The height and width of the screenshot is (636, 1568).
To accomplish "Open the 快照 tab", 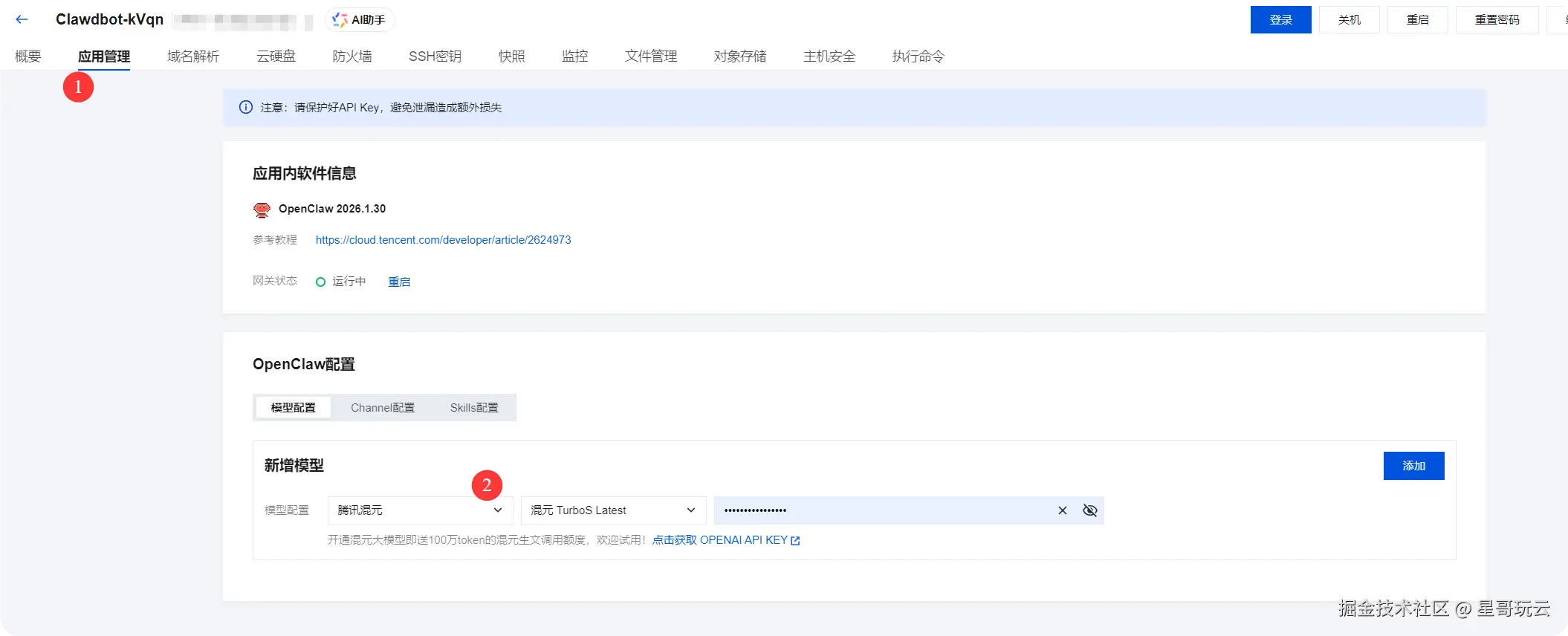I will (x=511, y=56).
